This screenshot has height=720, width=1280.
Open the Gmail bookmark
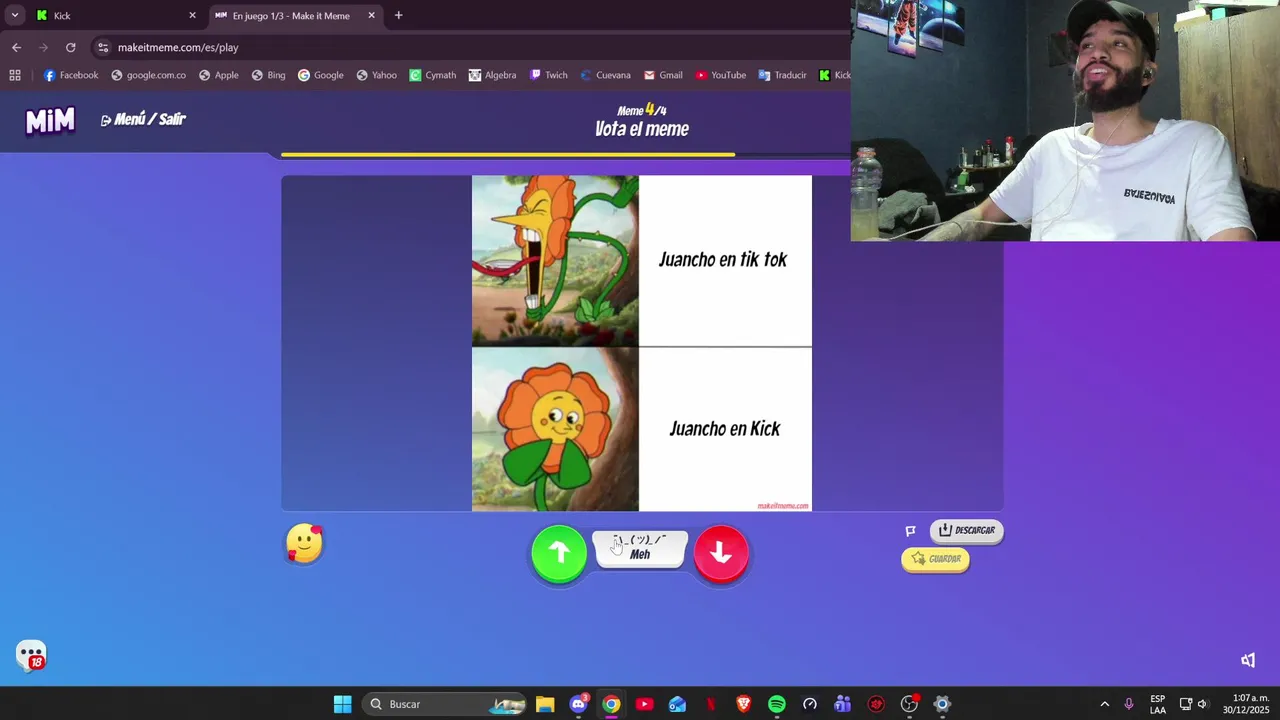click(x=663, y=75)
